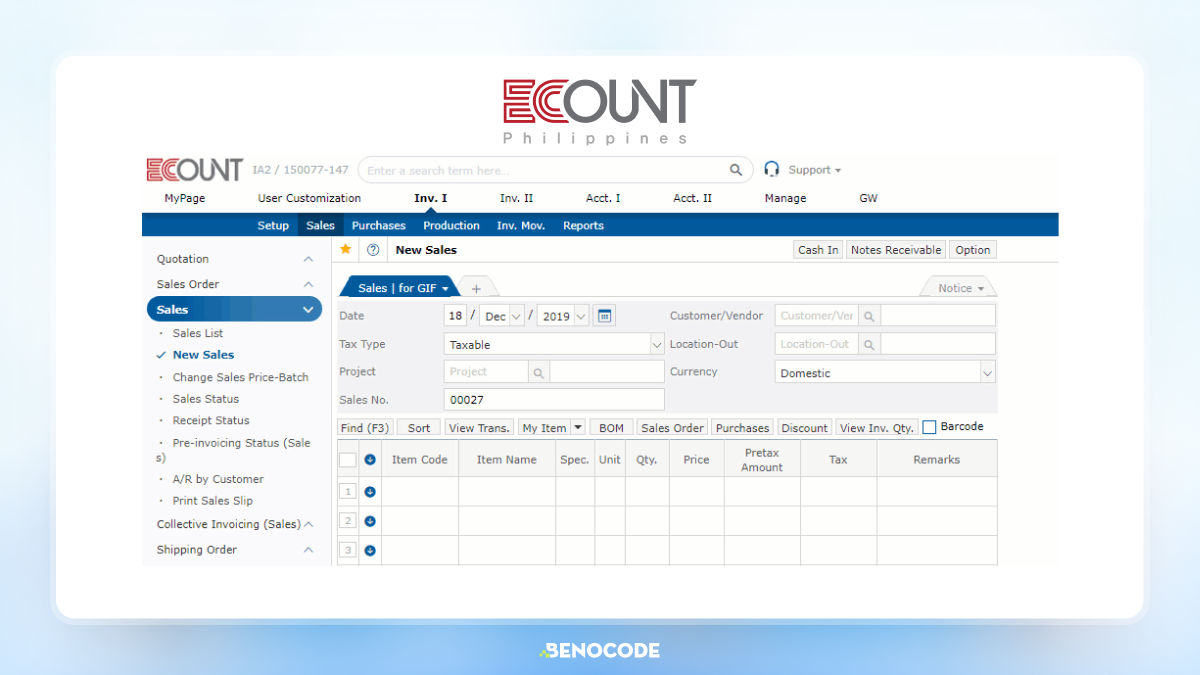Screen dimensions: 1200x675
Task: Click the Sales | for GIF tab
Action: (x=401, y=288)
